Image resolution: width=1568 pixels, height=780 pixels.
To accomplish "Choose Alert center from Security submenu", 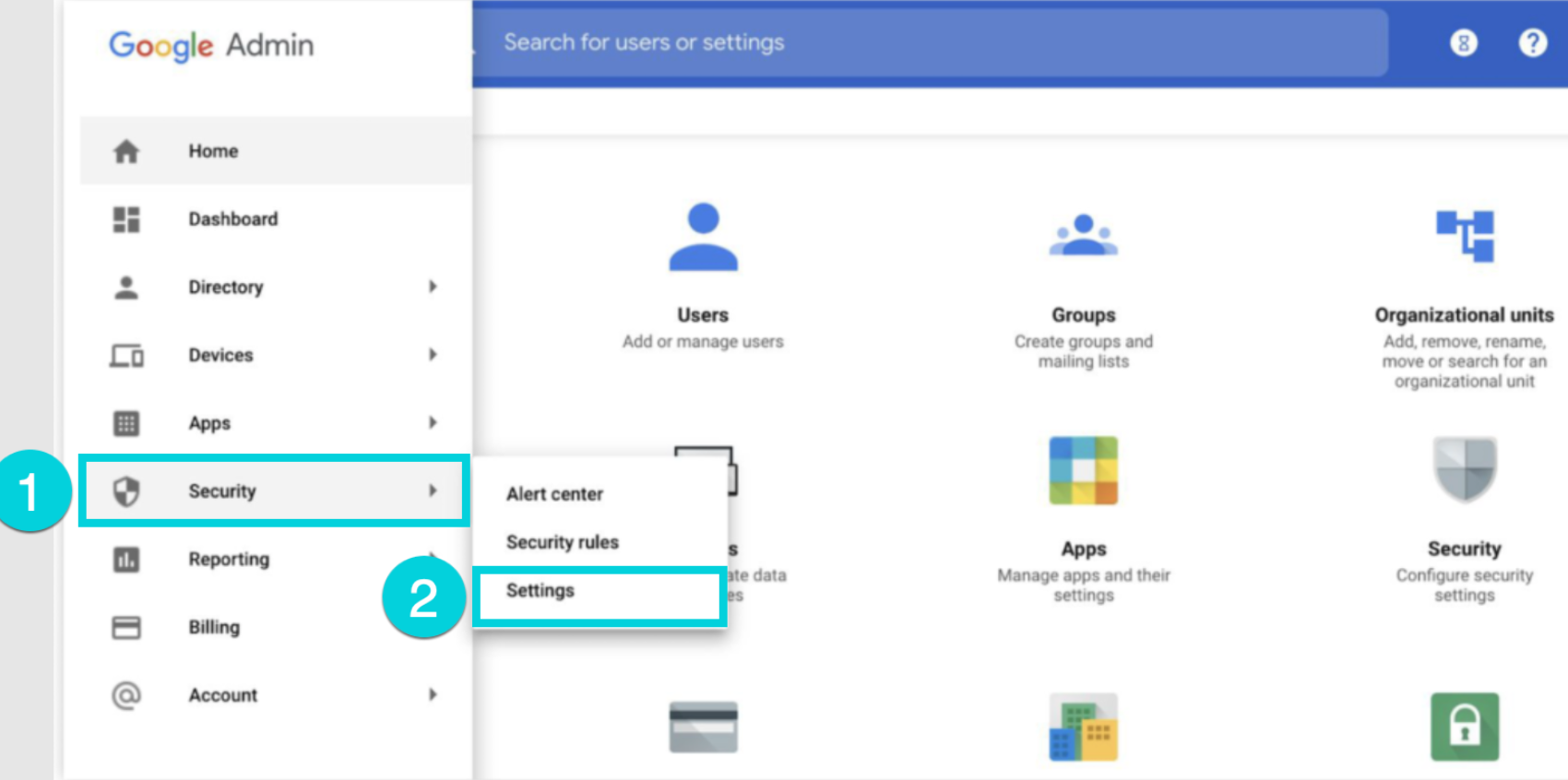I will (x=554, y=494).
